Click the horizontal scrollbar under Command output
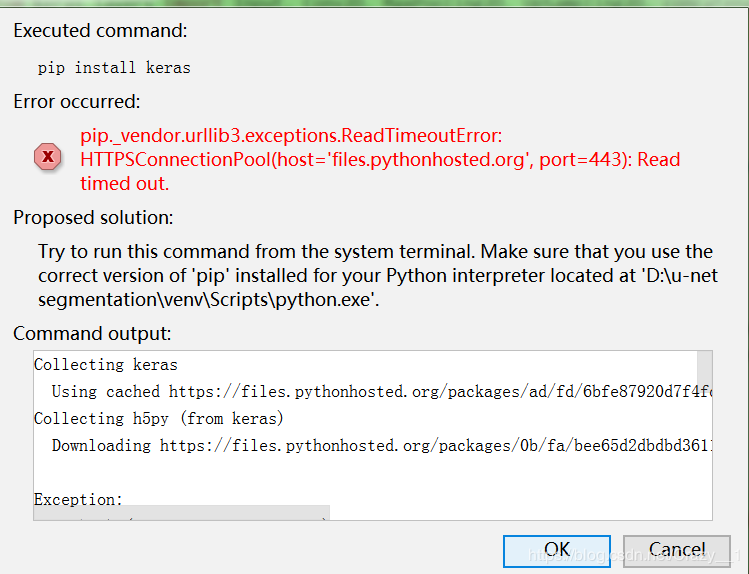This screenshot has height=574, width=749. 181,513
